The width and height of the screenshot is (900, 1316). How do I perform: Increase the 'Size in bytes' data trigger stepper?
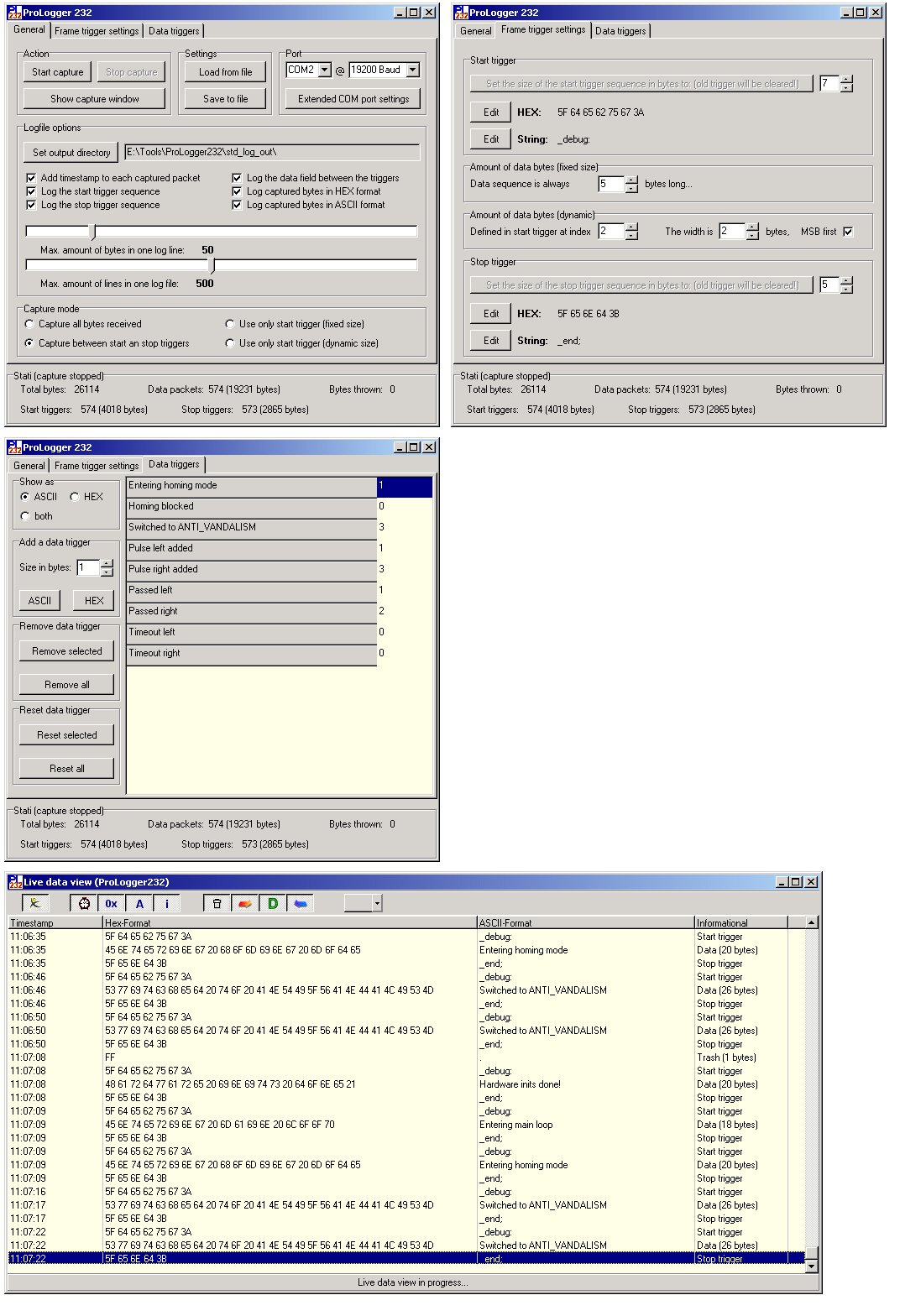coord(107,563)
